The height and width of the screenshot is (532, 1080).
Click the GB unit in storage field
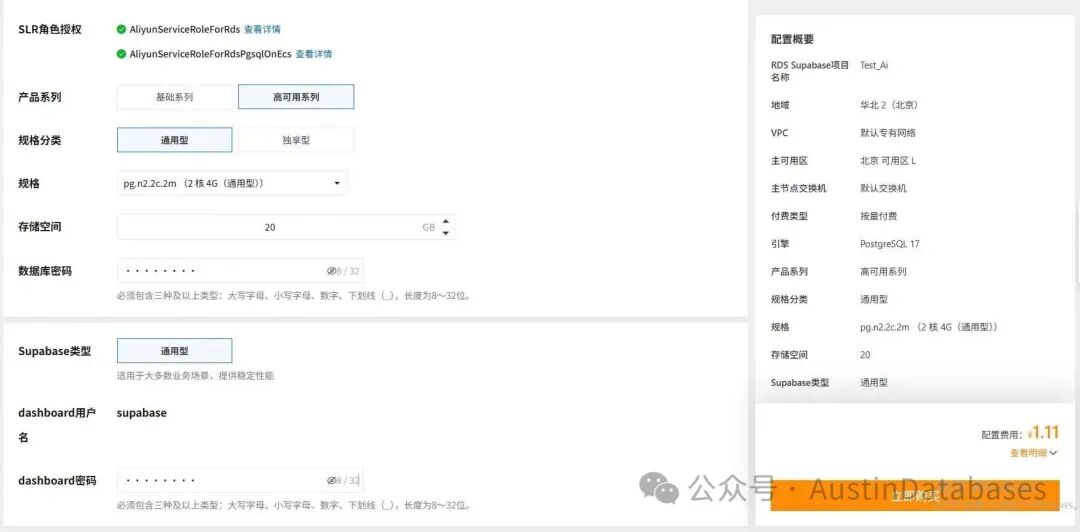tap(428, 227)
